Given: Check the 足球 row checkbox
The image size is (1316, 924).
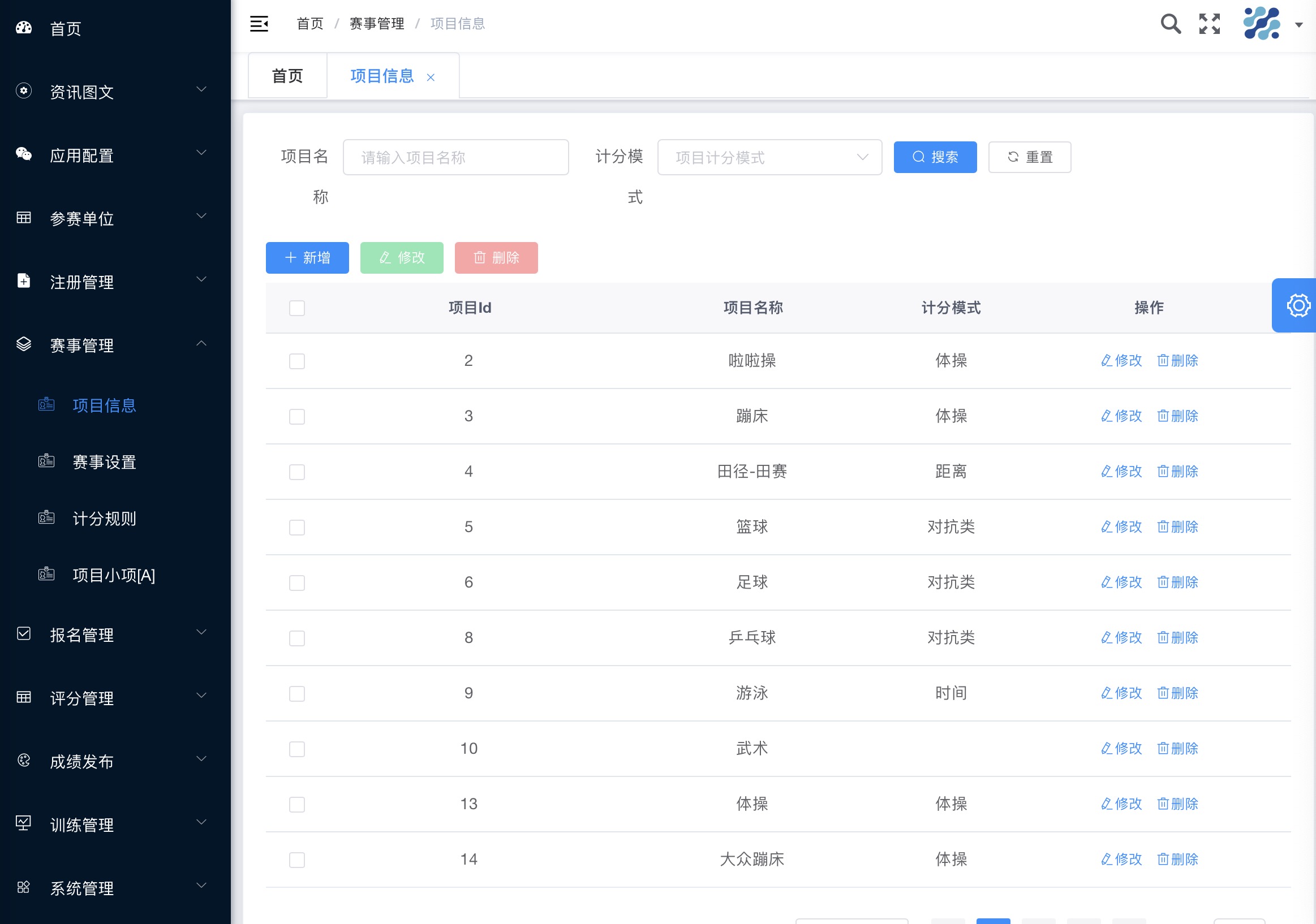Looking at the screenshot, I should point(297,583).
